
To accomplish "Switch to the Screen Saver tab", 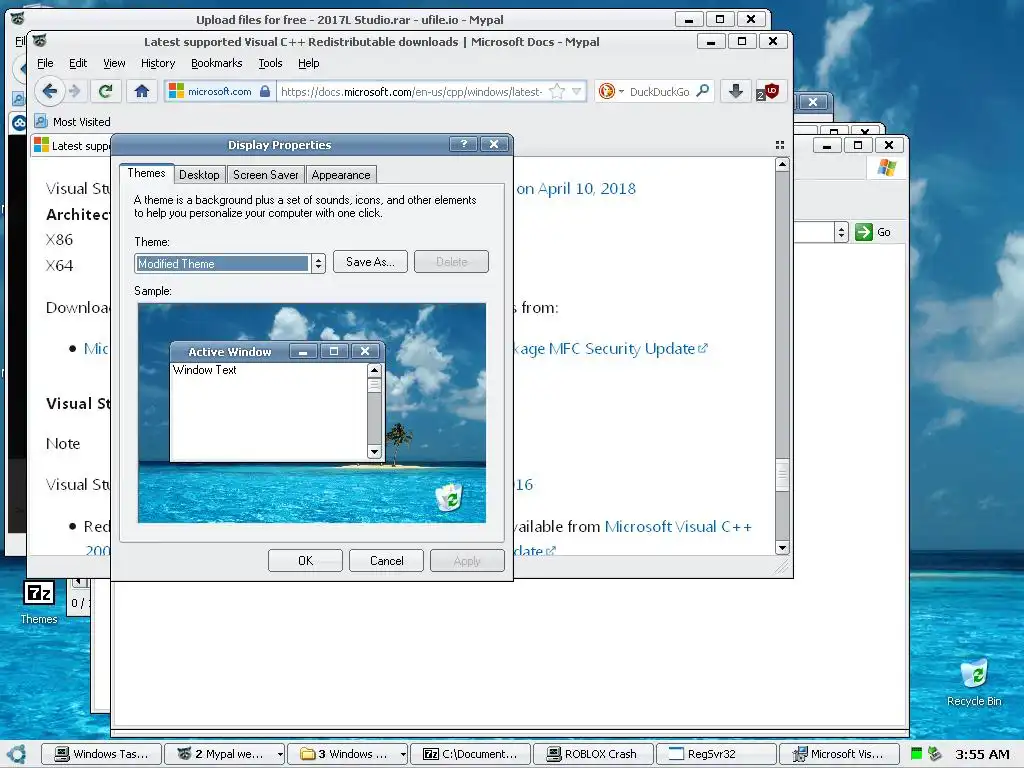I will (x=265, y=174).
